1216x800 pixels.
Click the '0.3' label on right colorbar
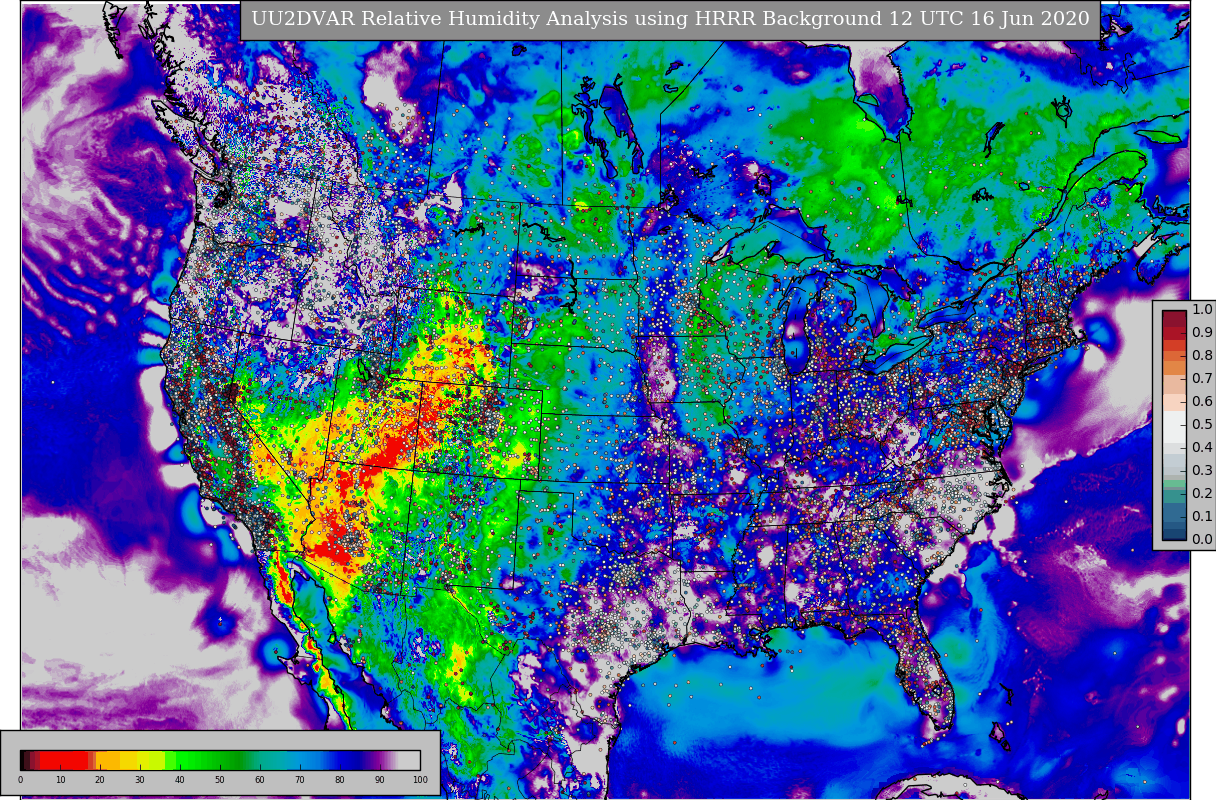click(1202, 470)
